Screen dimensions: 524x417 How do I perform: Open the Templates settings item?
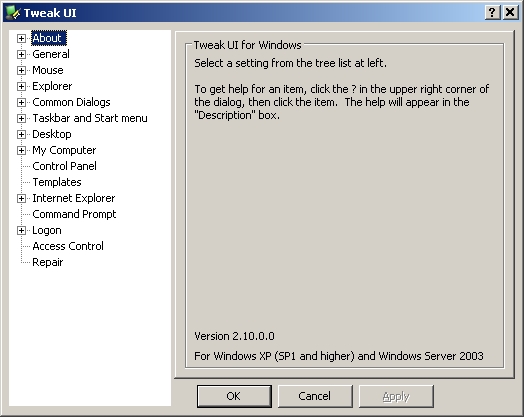click(57, 182)
